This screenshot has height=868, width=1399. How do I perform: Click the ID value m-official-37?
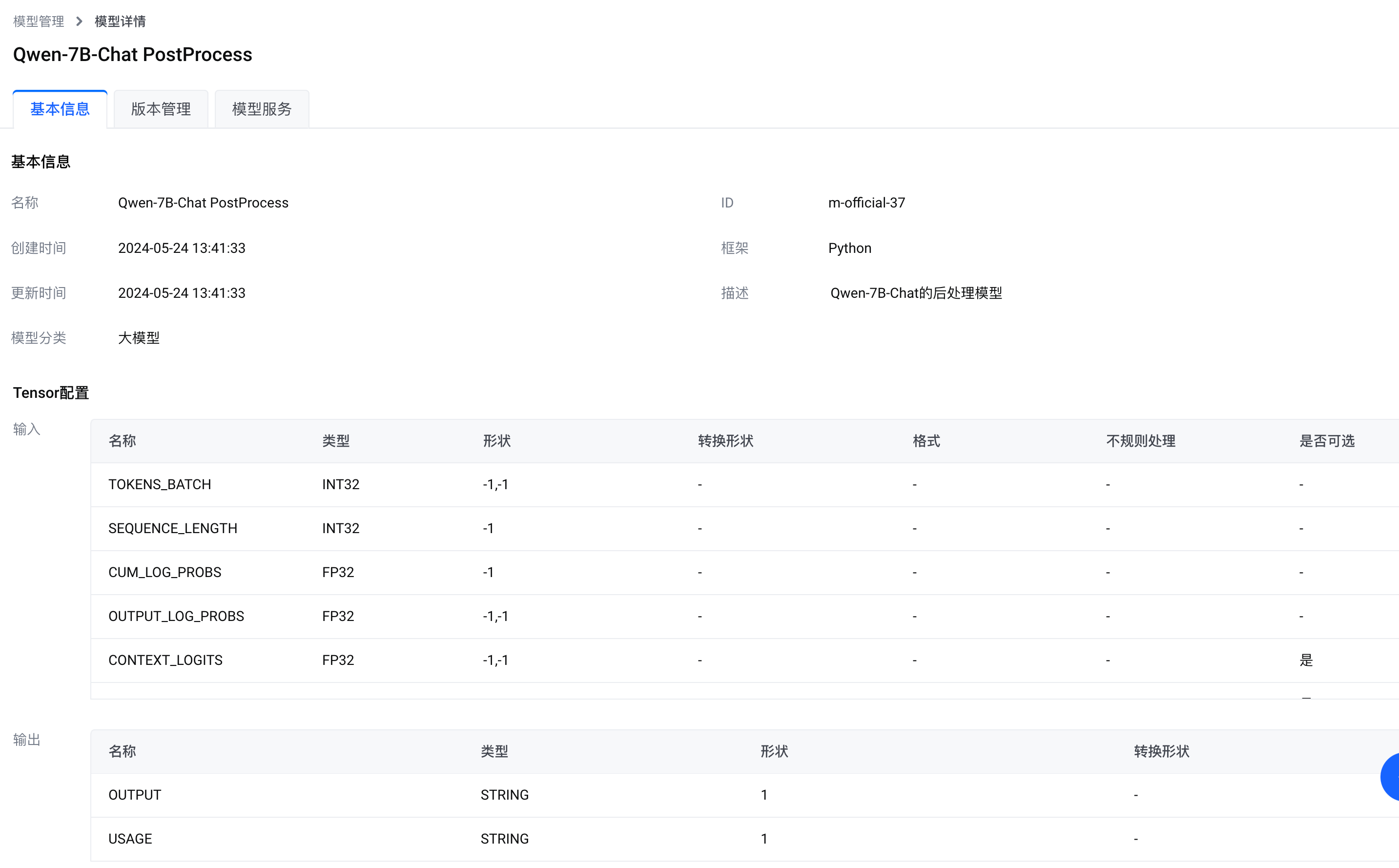(x=866, y=203)
